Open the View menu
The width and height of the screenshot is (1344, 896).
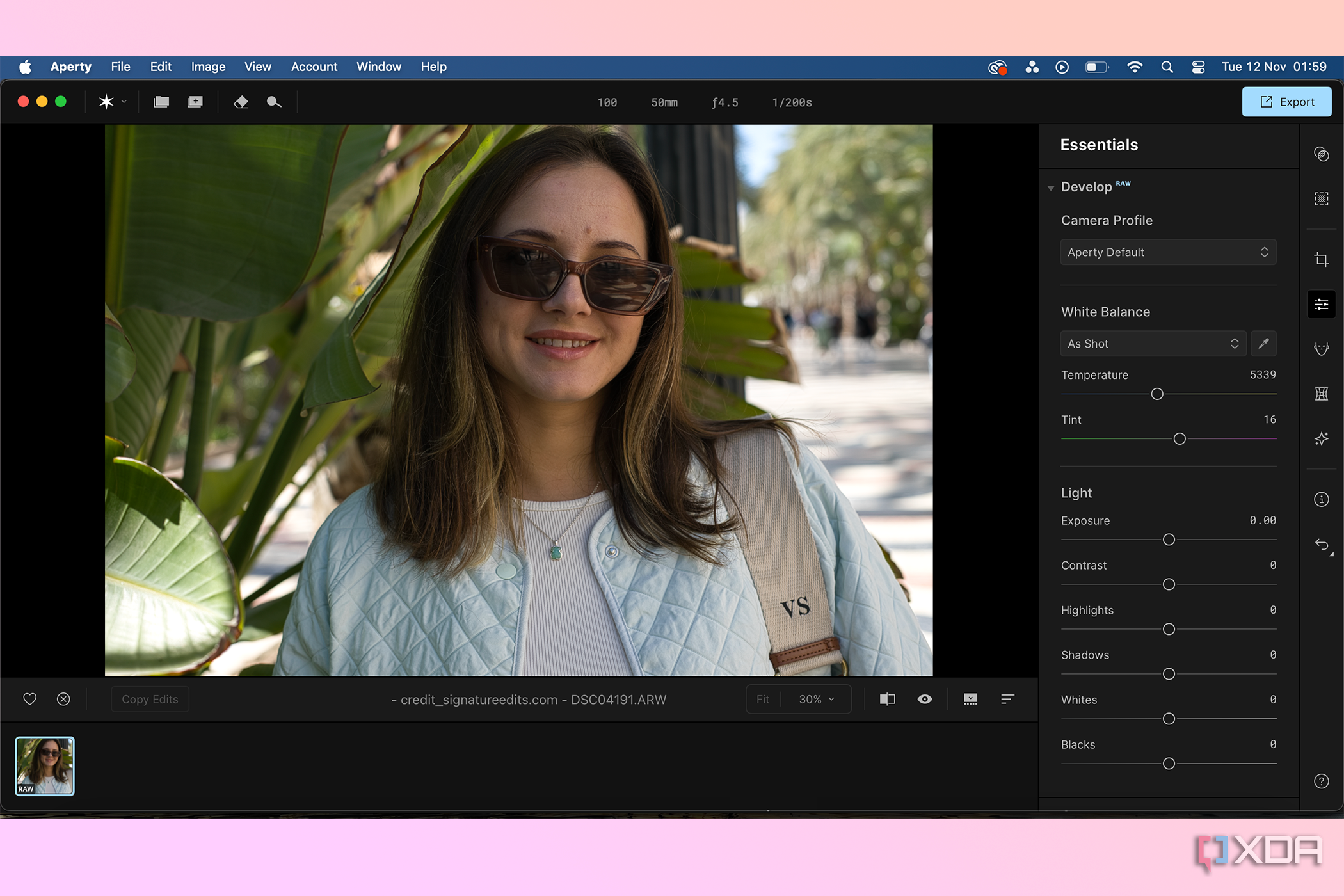(258, 67)
